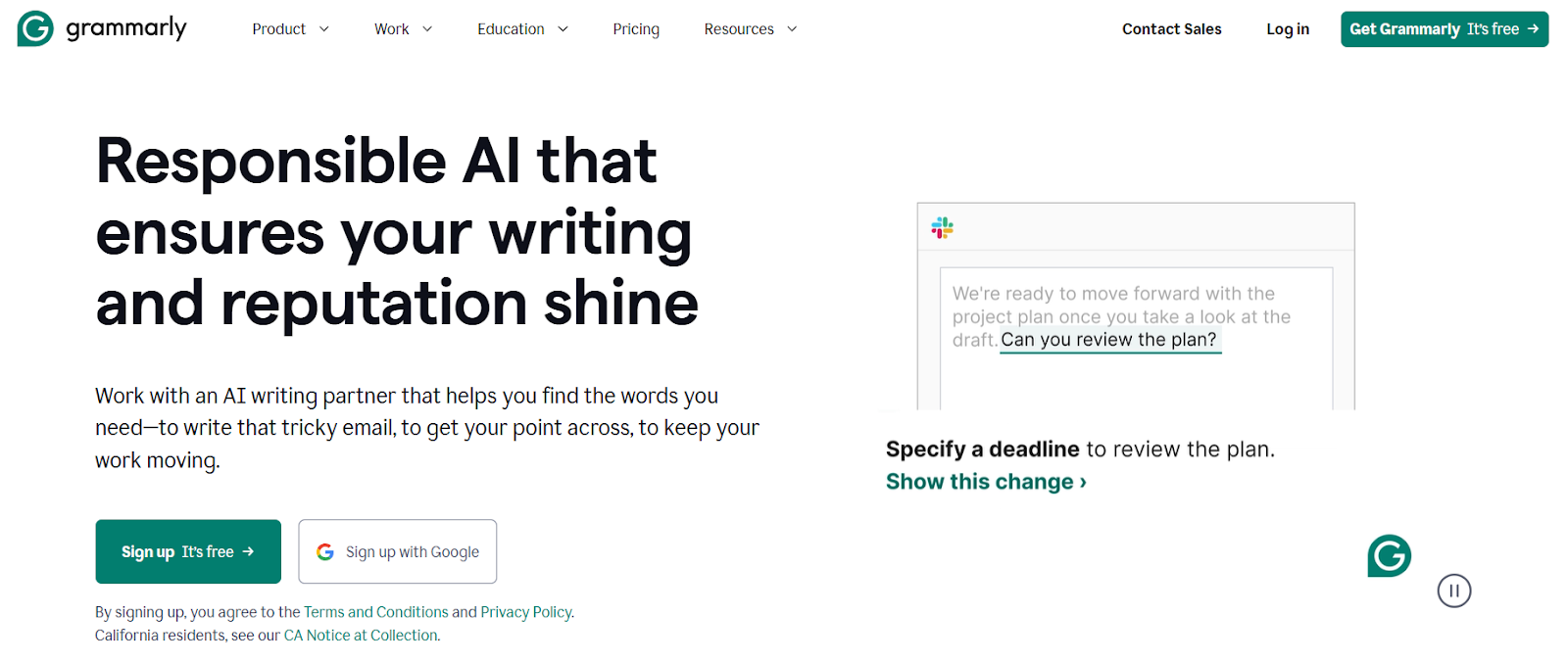Click the arrow on Sign up button

[x=249, y=551]
